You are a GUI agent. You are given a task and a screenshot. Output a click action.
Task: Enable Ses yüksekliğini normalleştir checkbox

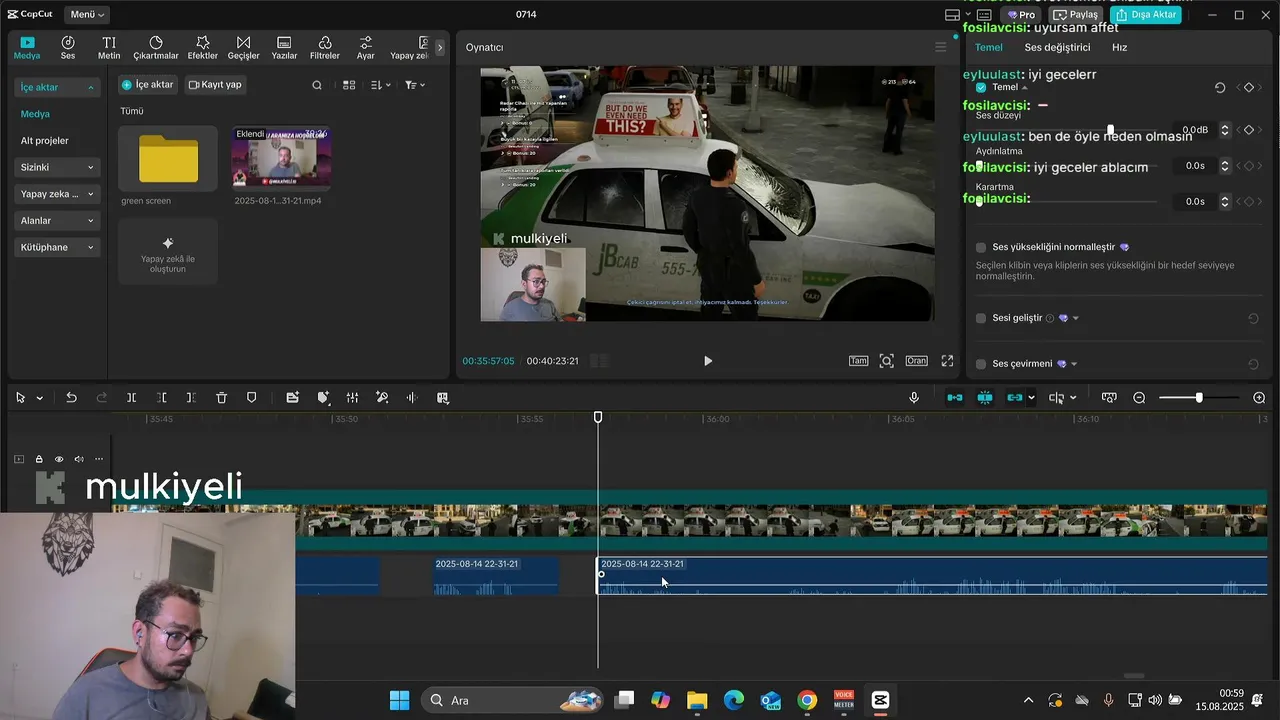(981, 247)
